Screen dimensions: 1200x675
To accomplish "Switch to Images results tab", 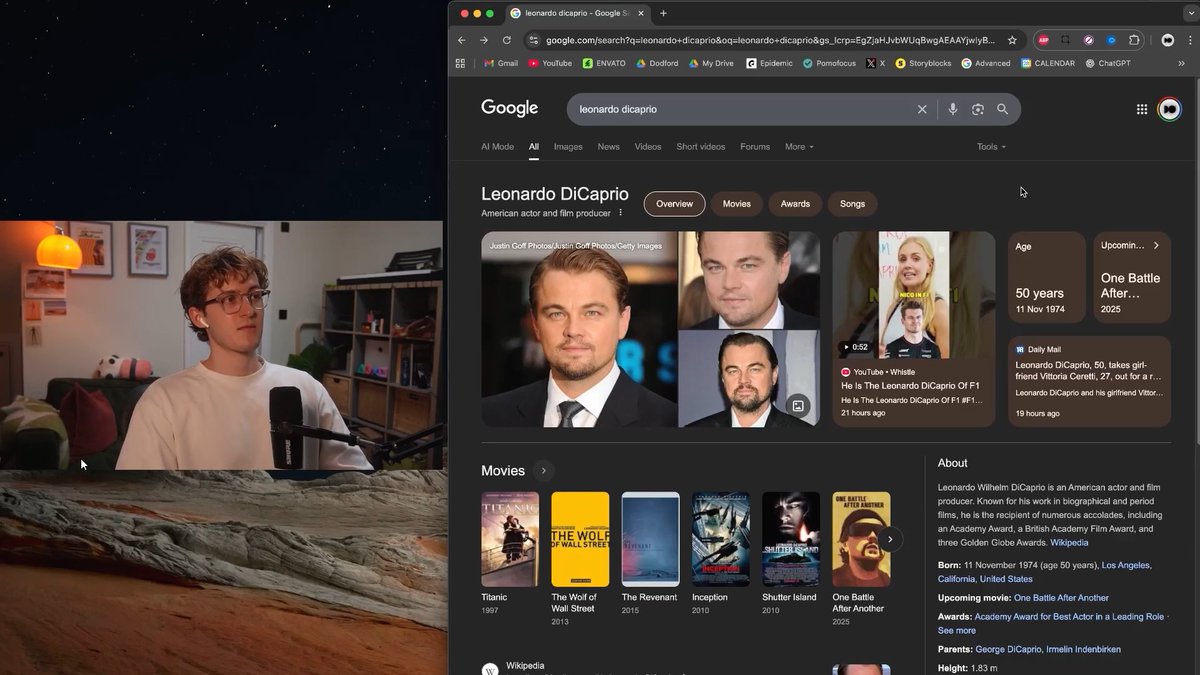I will 568,147.
